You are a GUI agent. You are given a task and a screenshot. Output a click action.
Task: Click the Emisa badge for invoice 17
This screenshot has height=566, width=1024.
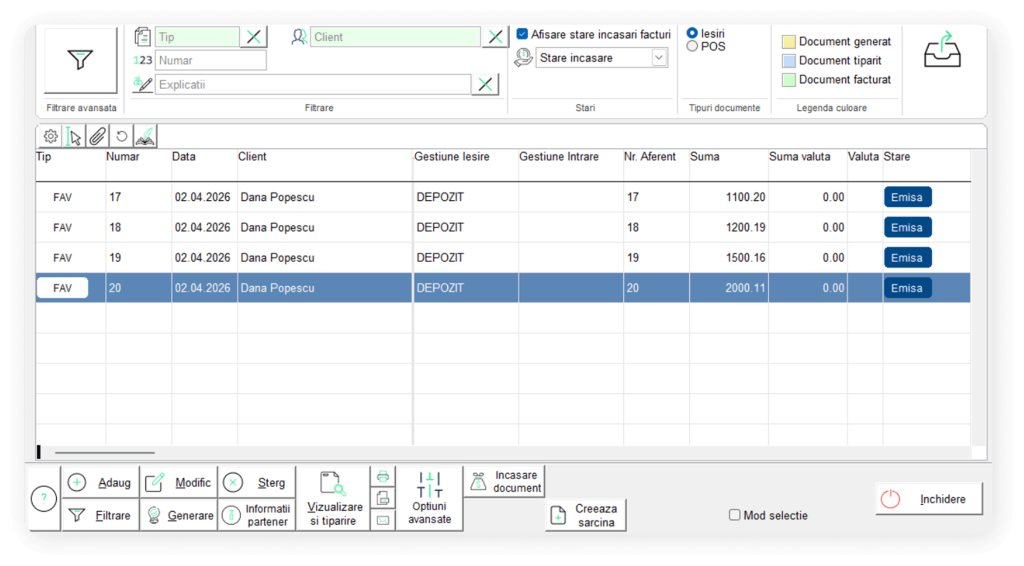coord(907,197)
